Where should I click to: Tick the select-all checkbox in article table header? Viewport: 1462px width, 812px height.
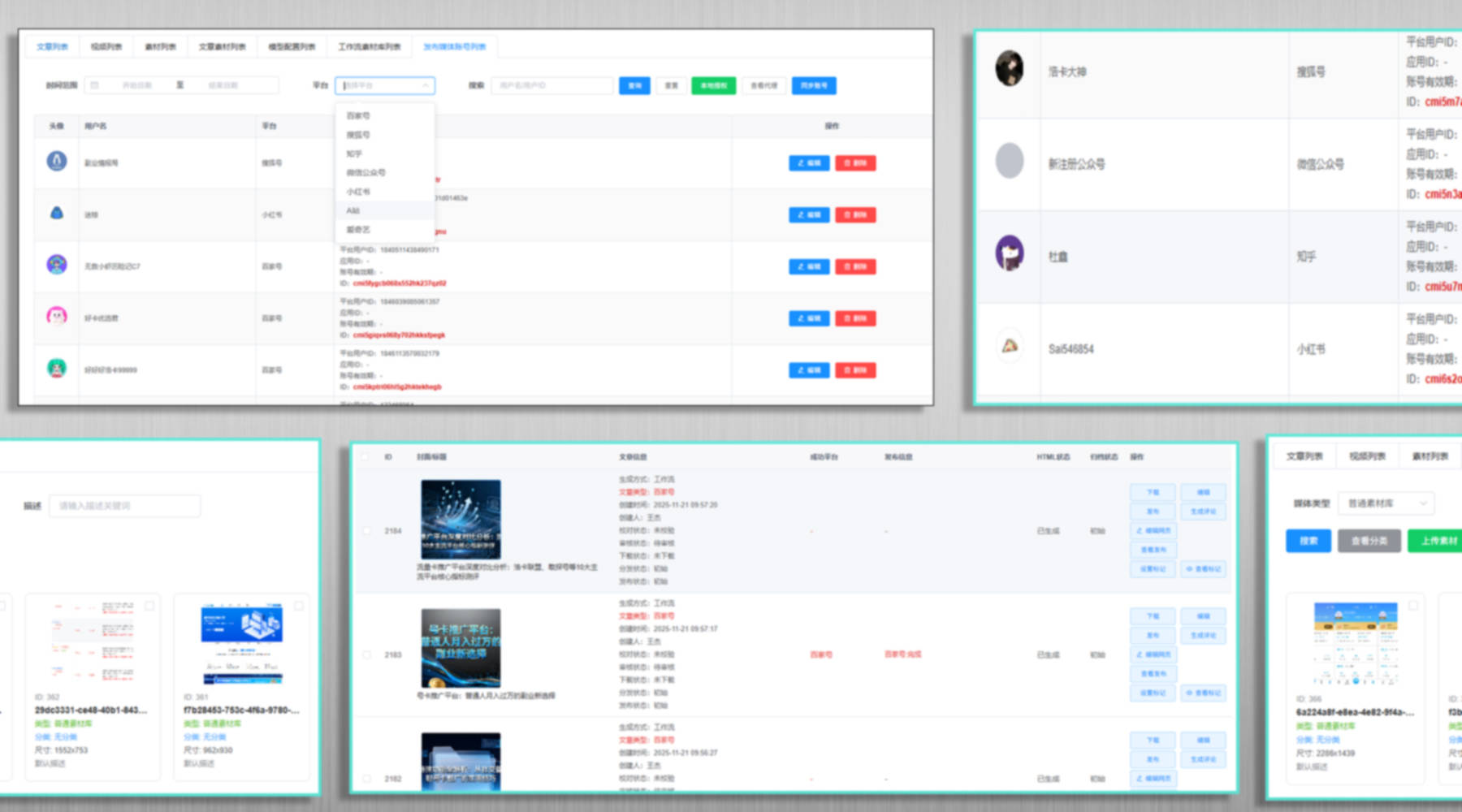(365, 457)
